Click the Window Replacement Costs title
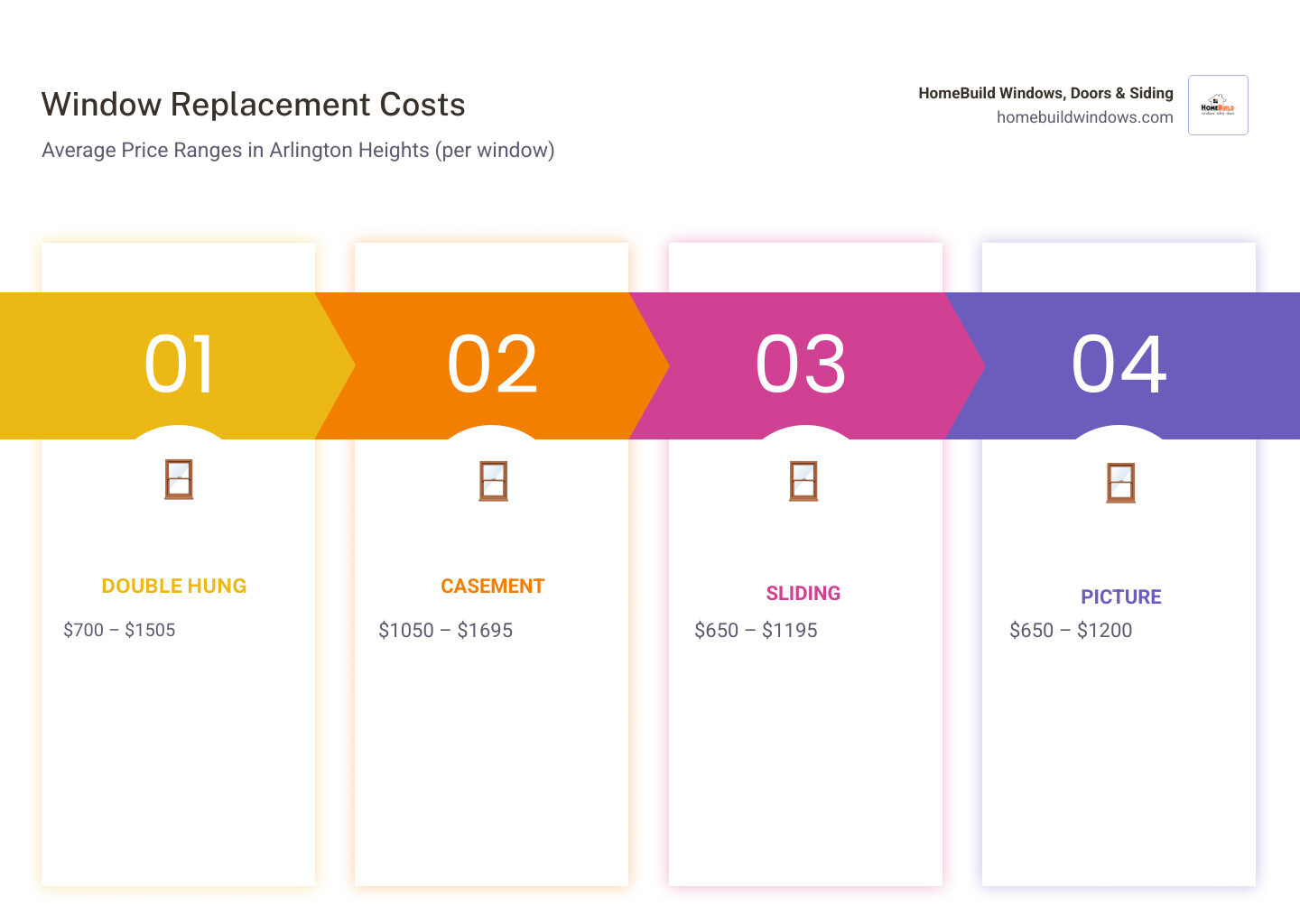The image size is (1300, 924). point(253,104)
